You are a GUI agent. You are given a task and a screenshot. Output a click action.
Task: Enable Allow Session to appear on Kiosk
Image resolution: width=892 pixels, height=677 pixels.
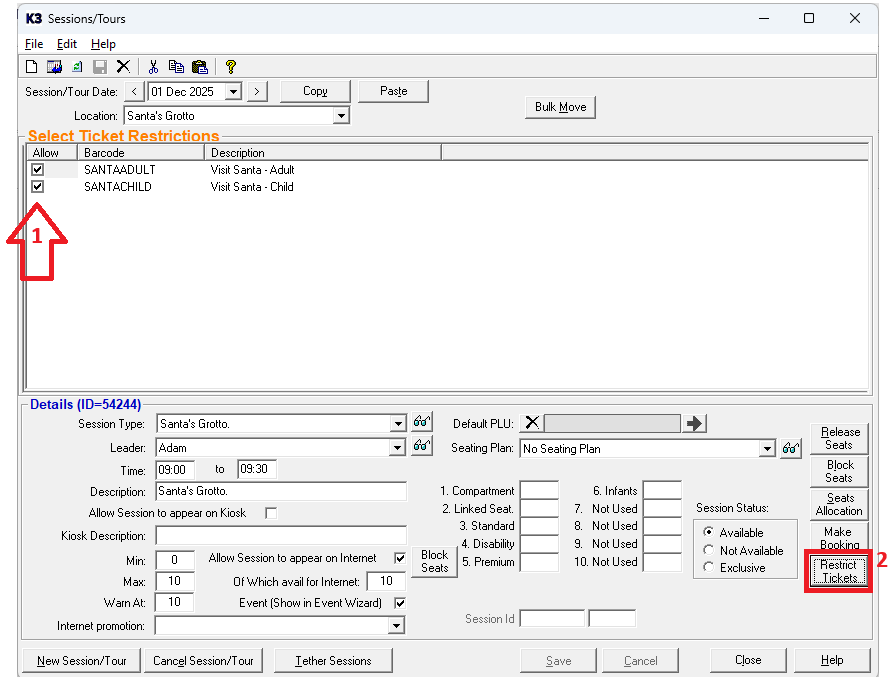(x=270, y=513)
